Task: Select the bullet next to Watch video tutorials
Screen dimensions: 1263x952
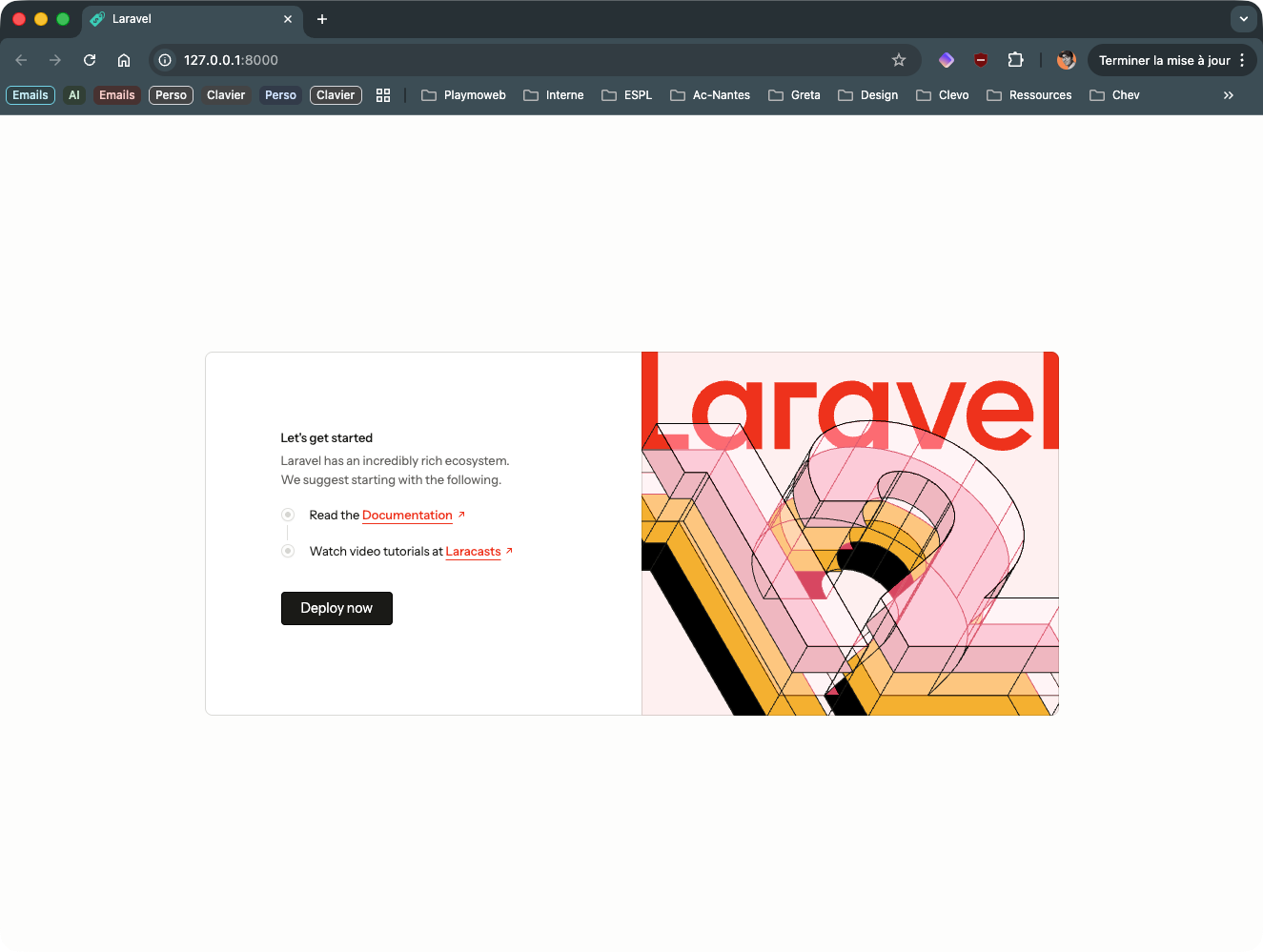Action: point(288,551)
